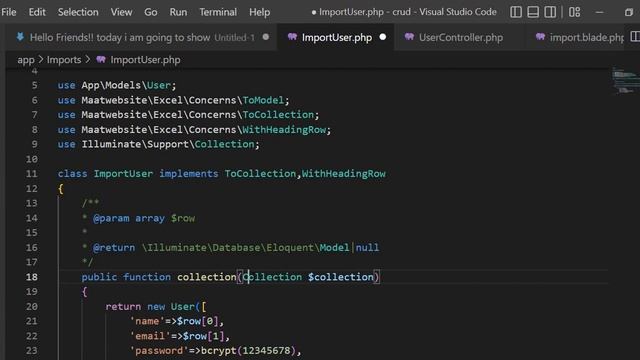The width and height of the screenshot is (640, 360).
Task: Click '$row' on line 22
Action: [194, 336]
